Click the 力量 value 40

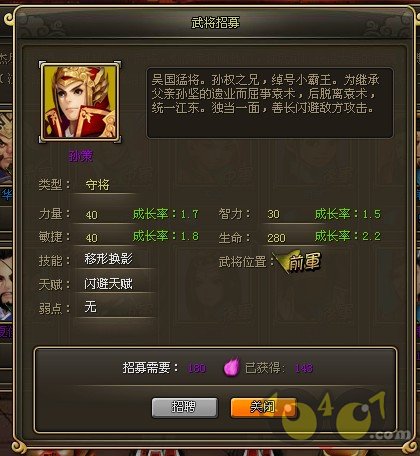[x=92, y=215]
